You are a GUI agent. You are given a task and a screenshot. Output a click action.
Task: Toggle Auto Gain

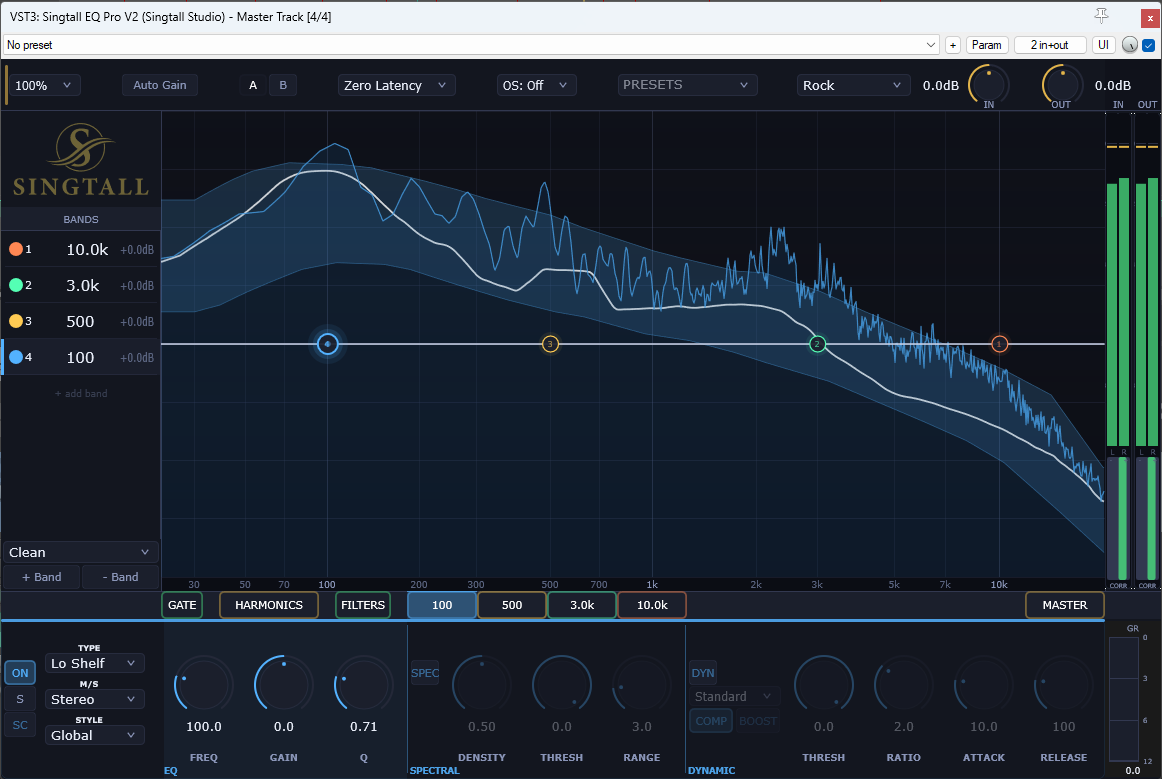[x=160, y=85]
